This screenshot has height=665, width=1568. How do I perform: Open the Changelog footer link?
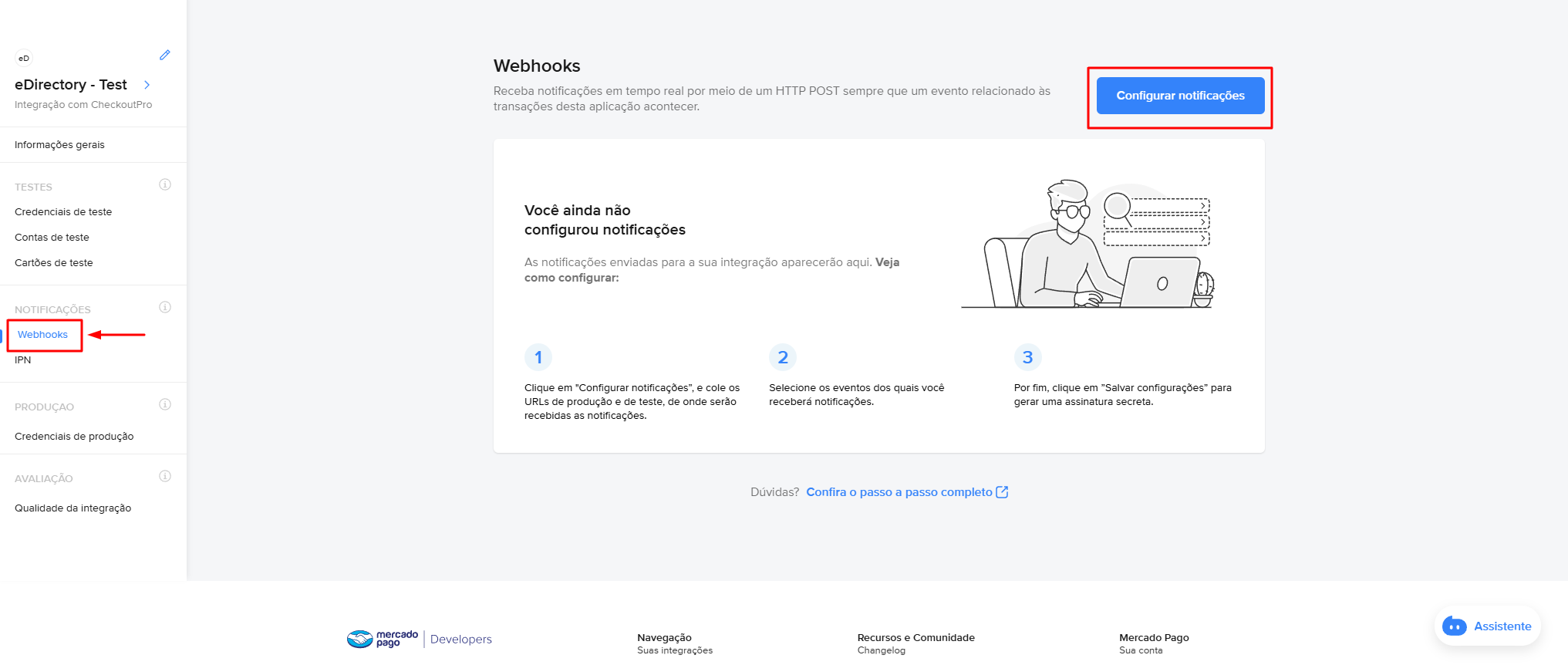(x=881, y=651)
